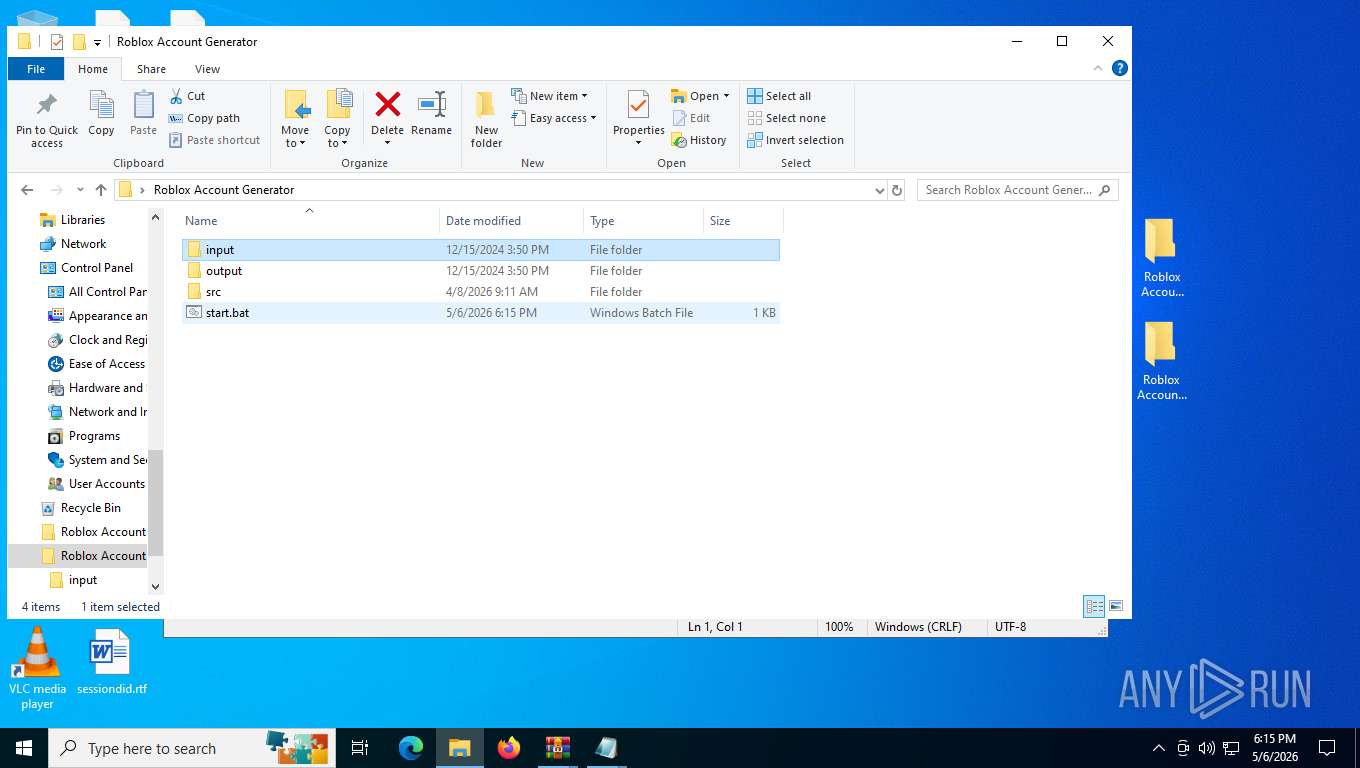Switch to large icons view layout
This screenshot has height=768, width=1360.
tap(1116, 606)
